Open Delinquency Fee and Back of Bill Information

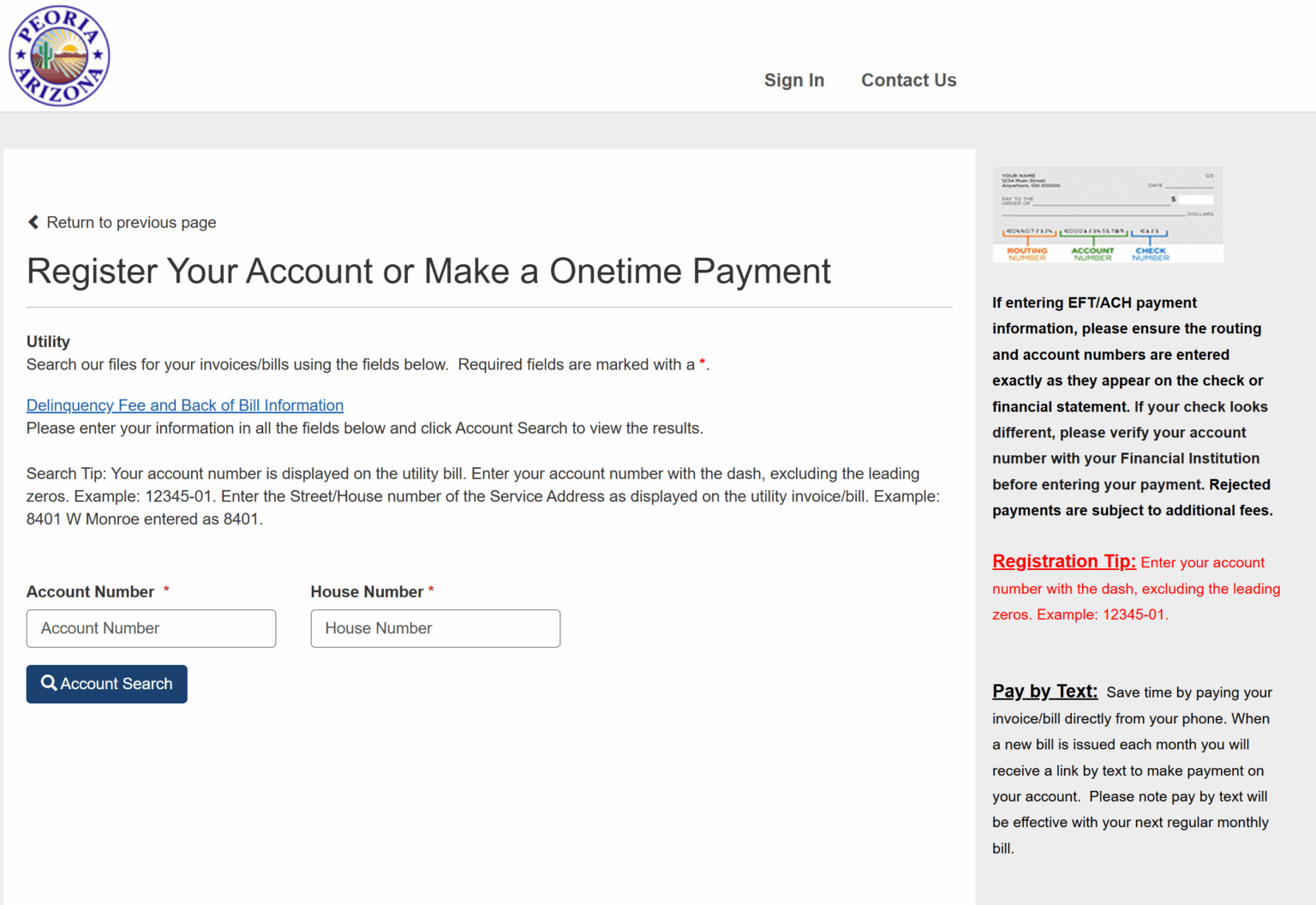185,405
